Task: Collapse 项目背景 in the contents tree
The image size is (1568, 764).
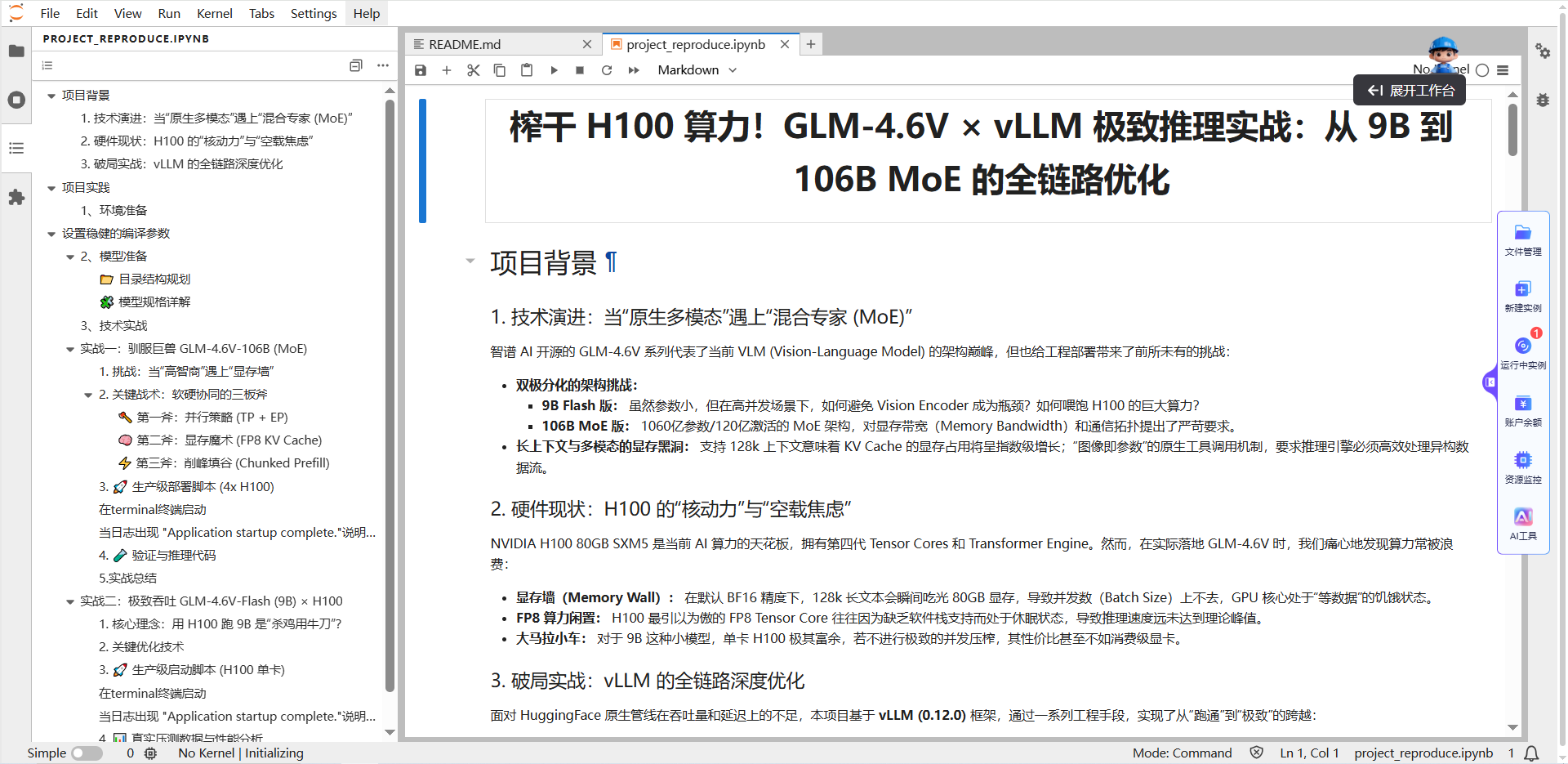Action: [x=51, y=96]
